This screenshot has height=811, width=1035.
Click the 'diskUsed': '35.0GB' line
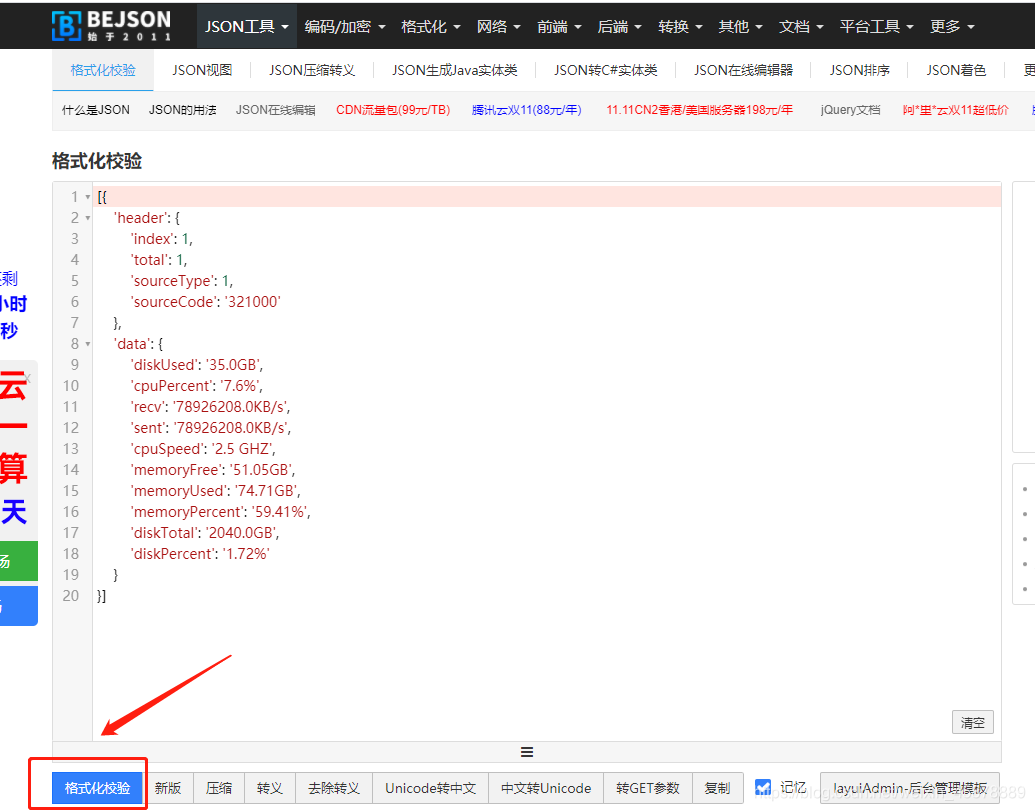(197, 365)
